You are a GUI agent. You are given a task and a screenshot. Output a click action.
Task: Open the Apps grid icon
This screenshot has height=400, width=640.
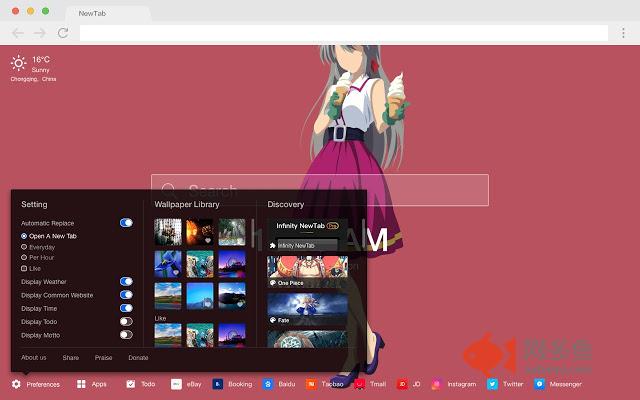coord(82,384)
